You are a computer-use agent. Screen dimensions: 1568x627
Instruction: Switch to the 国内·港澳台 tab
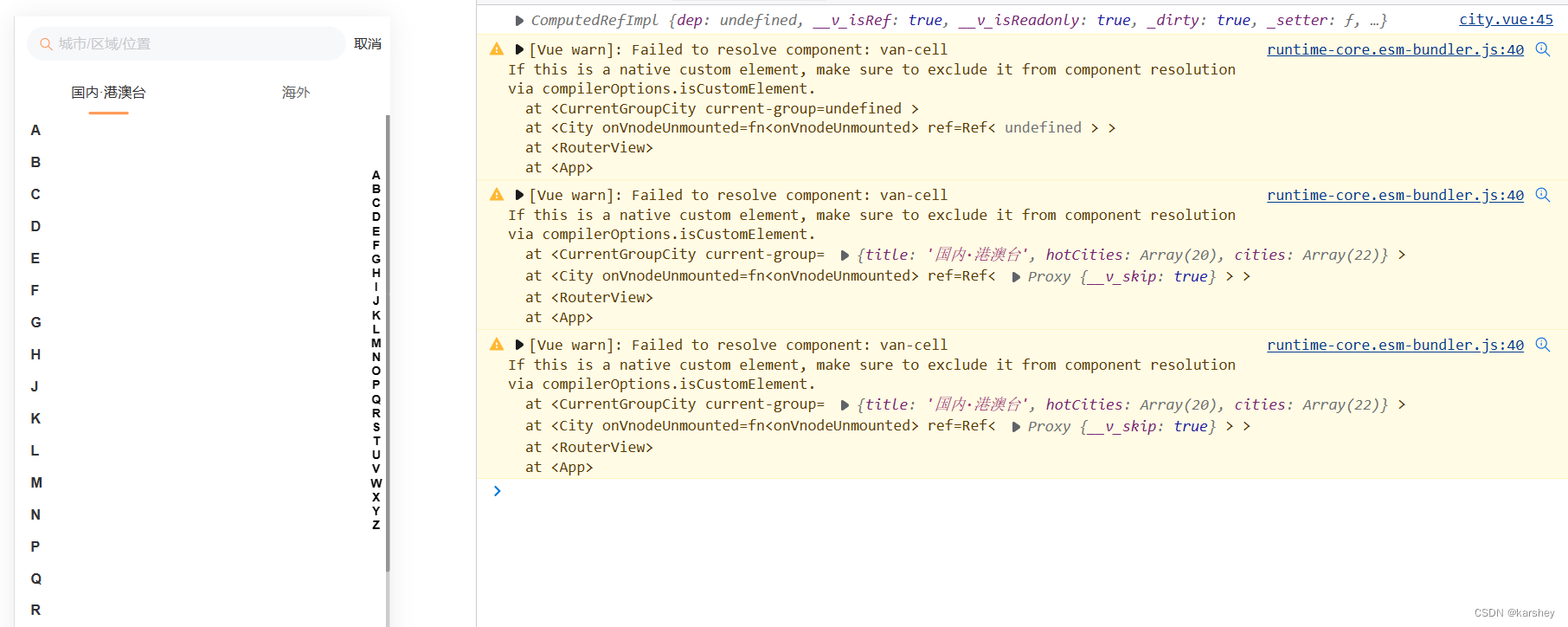coord(108,92)
